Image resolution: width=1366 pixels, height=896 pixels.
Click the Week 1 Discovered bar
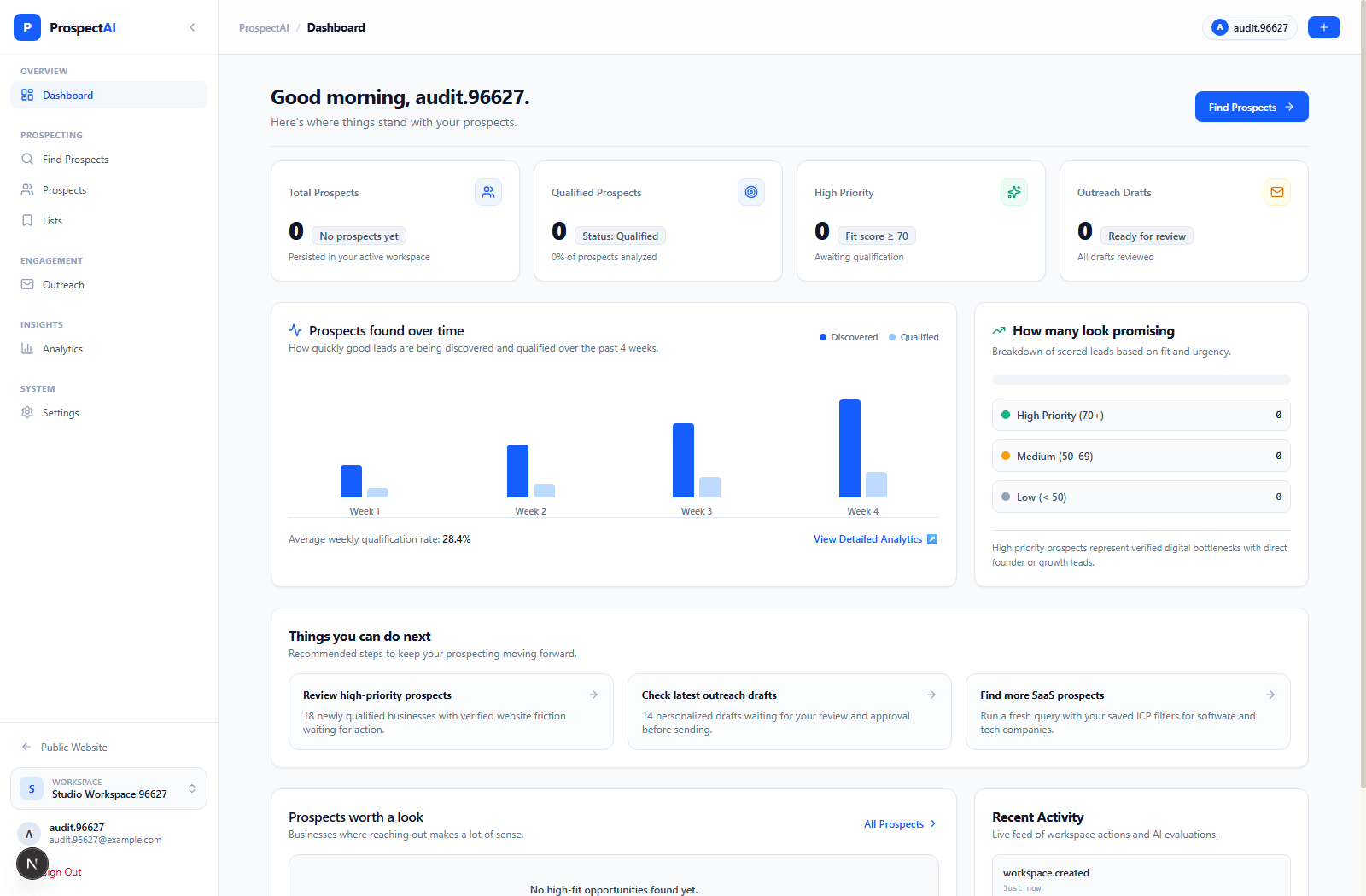pos(351,481)
